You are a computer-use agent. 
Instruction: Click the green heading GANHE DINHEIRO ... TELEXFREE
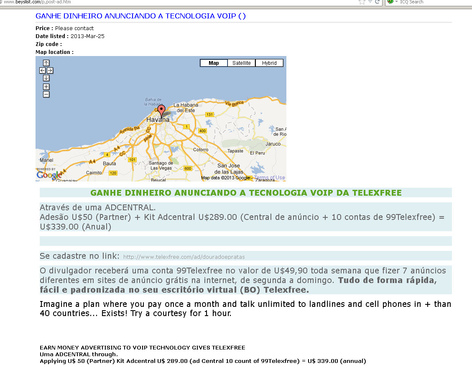coord(246,193)
